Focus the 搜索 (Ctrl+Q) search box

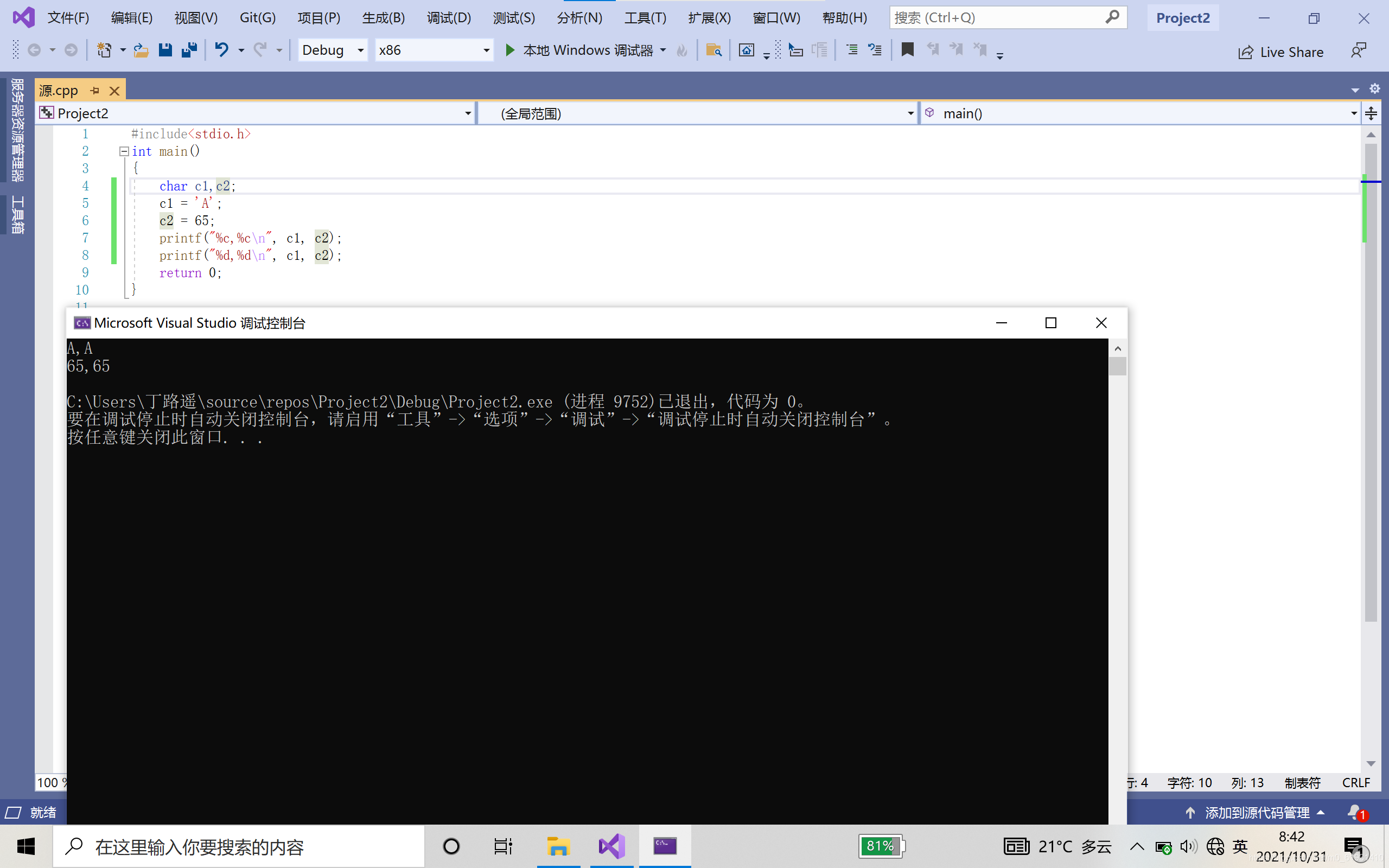click(1008, 18)
